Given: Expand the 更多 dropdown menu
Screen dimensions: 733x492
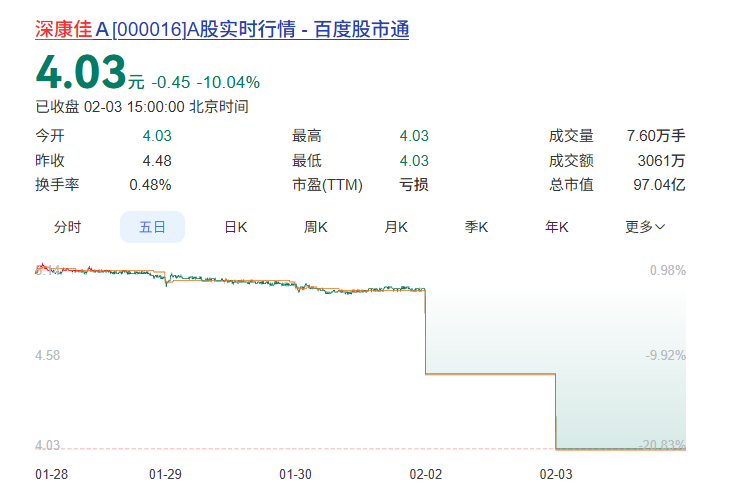Looking at the screenshot, I should [x=645, y=227].
